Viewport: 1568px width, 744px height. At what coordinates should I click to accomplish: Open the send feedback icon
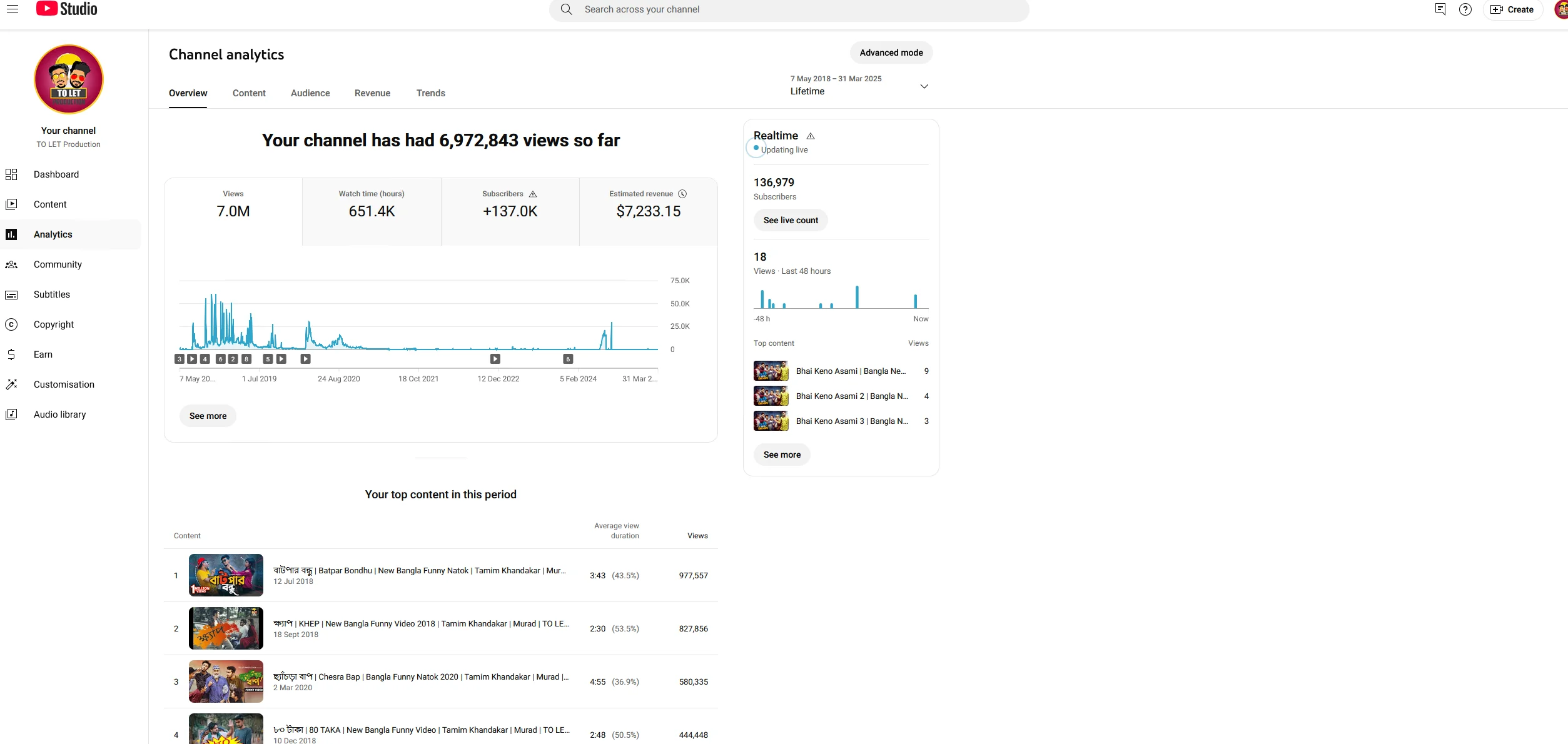coord(1440,9)
